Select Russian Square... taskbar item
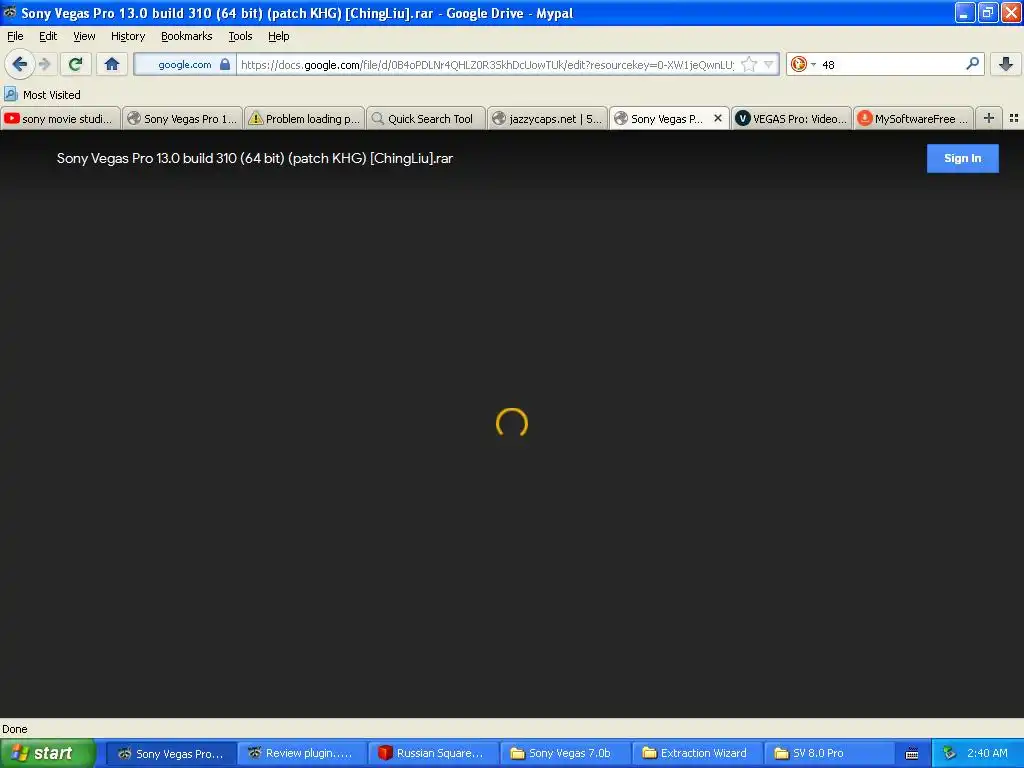Screen dimensions: 1024x768 click(433, 753)
